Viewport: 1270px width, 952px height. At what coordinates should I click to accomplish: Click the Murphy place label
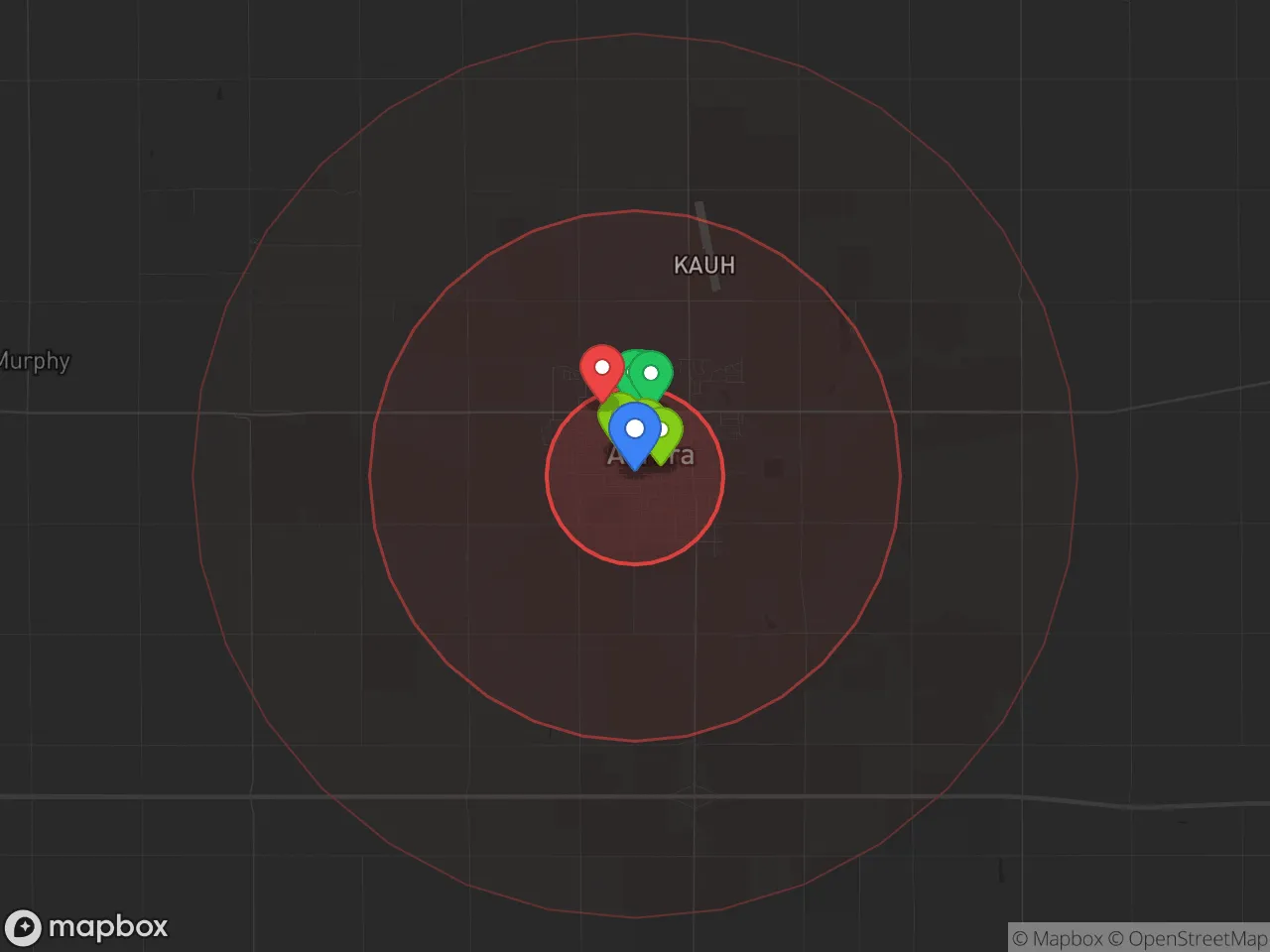click(35, 361)
